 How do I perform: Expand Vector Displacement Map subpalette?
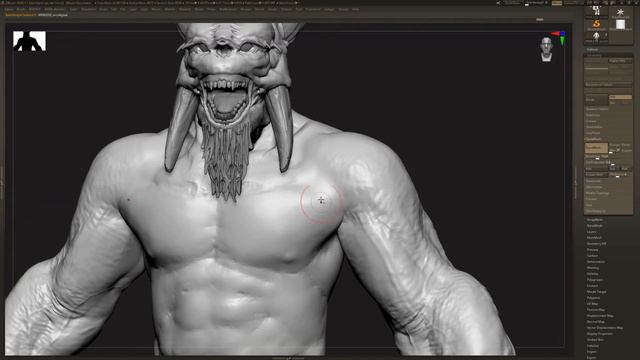(605, 328)
